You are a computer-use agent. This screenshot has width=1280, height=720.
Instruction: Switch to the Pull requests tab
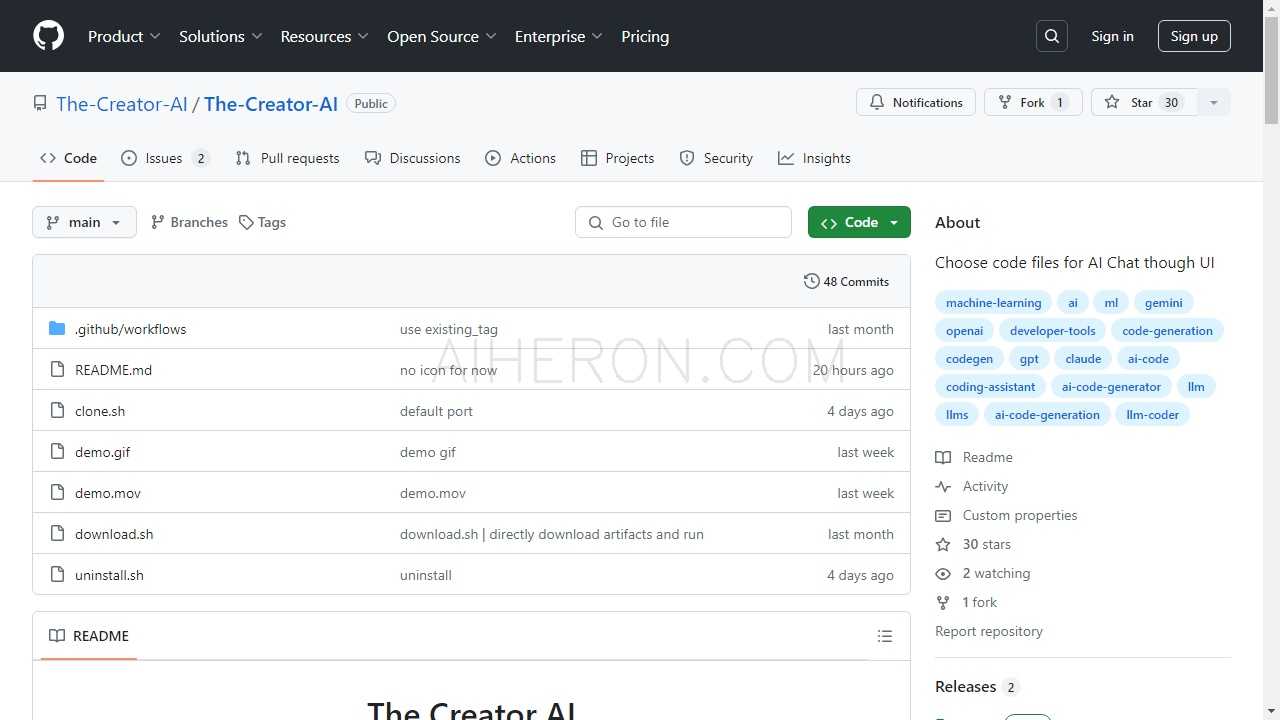coord(287,158)
